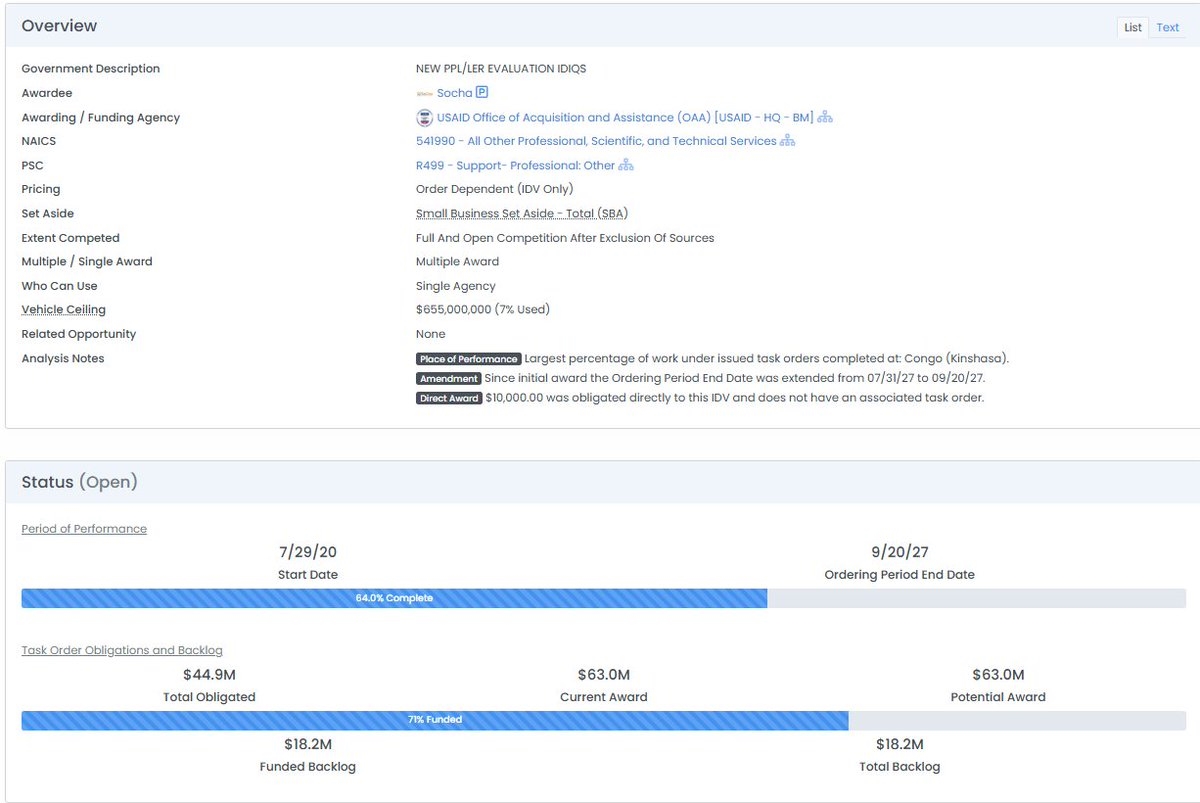The width and height of the screenshot is (1200, 803).
Task: Click the Extent Competed label
Action: pyautogui.click(x=71, y=238)
